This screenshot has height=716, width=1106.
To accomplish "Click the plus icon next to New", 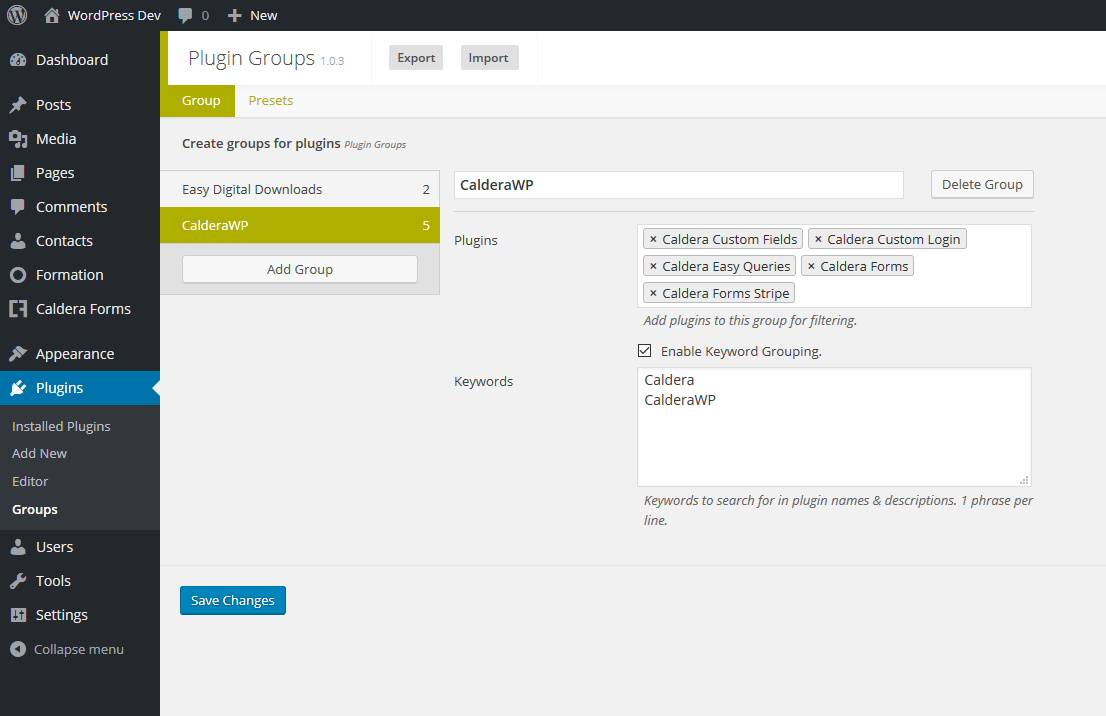I will [235, 16].
